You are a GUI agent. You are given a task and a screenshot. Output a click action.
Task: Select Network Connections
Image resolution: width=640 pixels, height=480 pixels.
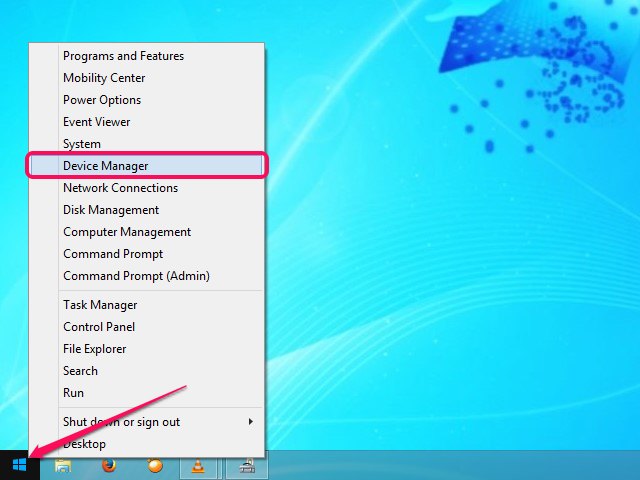coord(120,188)
